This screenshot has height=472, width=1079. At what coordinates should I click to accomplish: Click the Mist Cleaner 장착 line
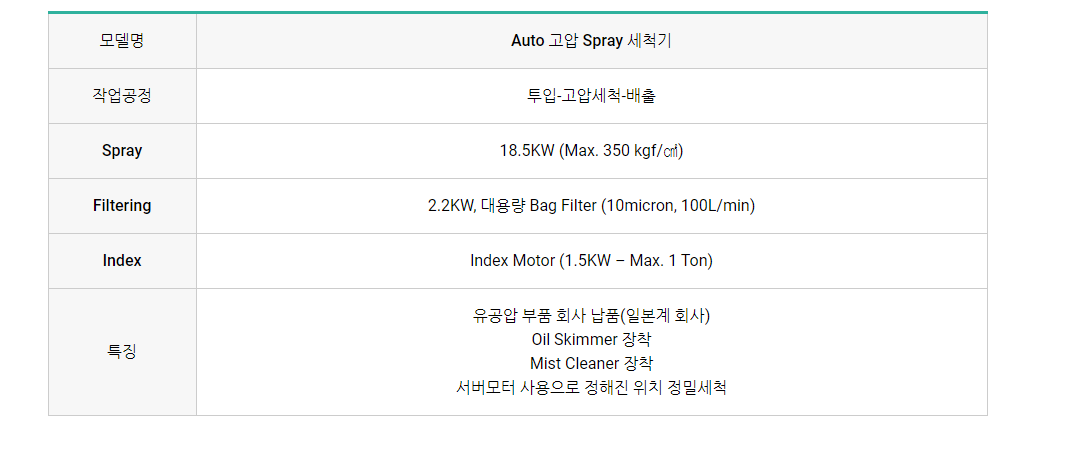tap(591, 363)
